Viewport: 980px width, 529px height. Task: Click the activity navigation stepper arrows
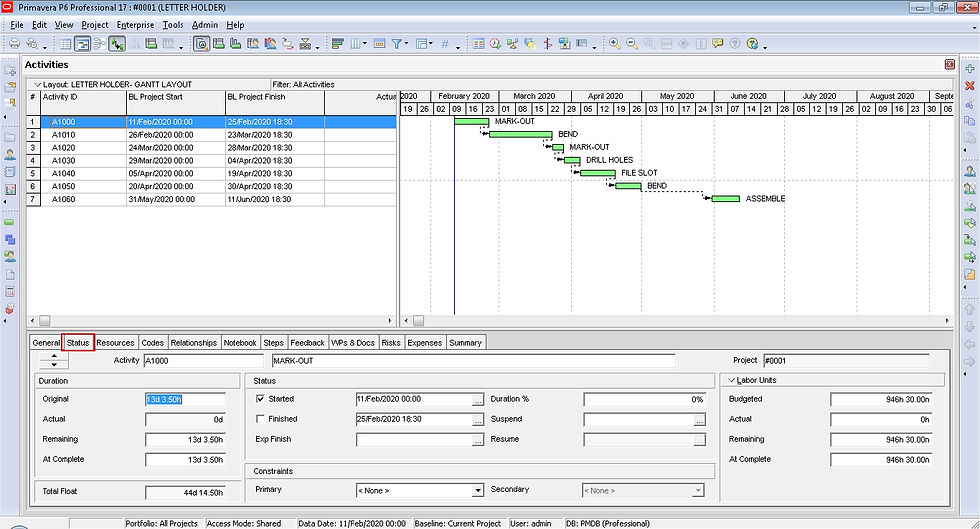click(54, 360)
